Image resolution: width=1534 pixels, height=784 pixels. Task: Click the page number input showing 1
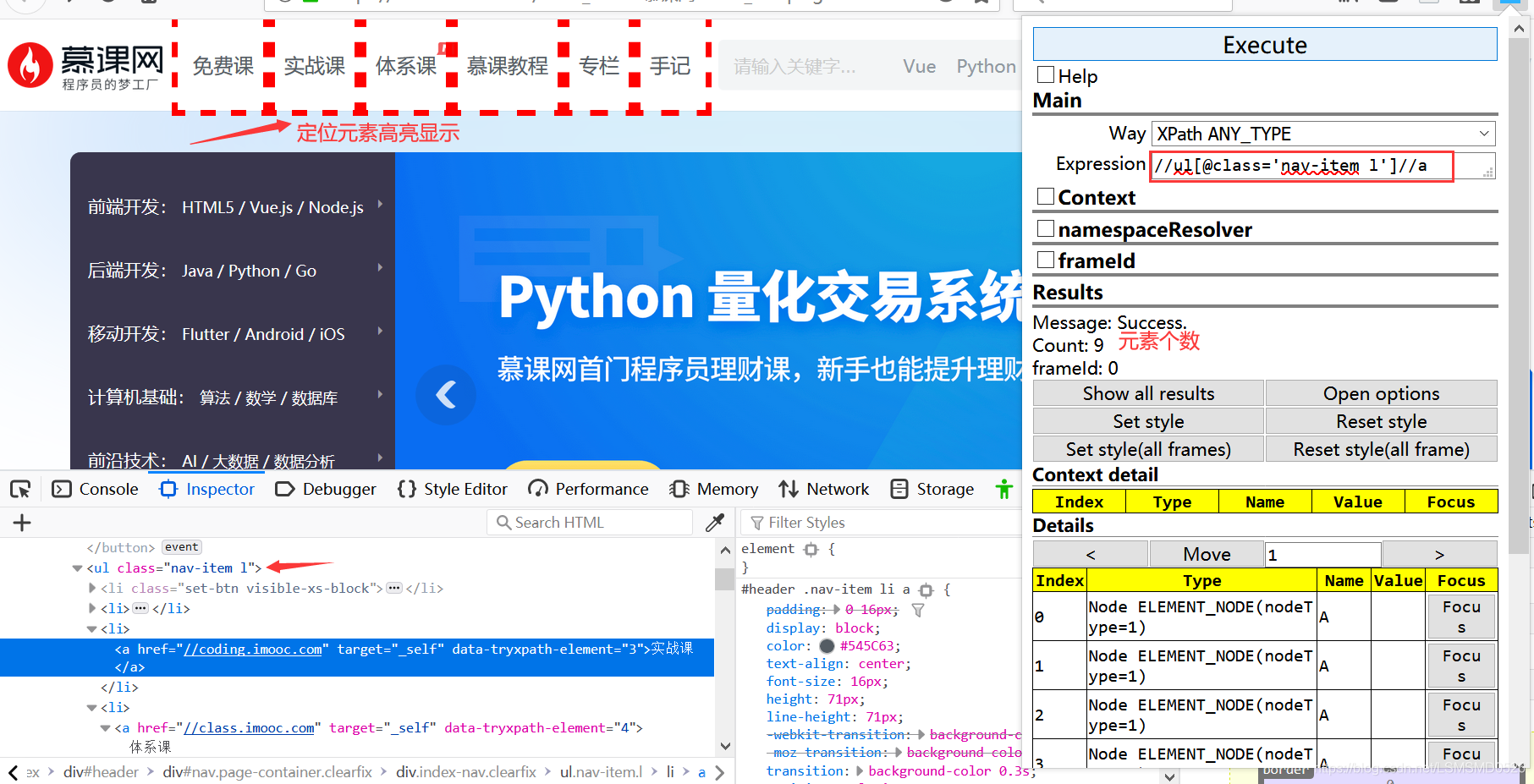coord(1323,555)
